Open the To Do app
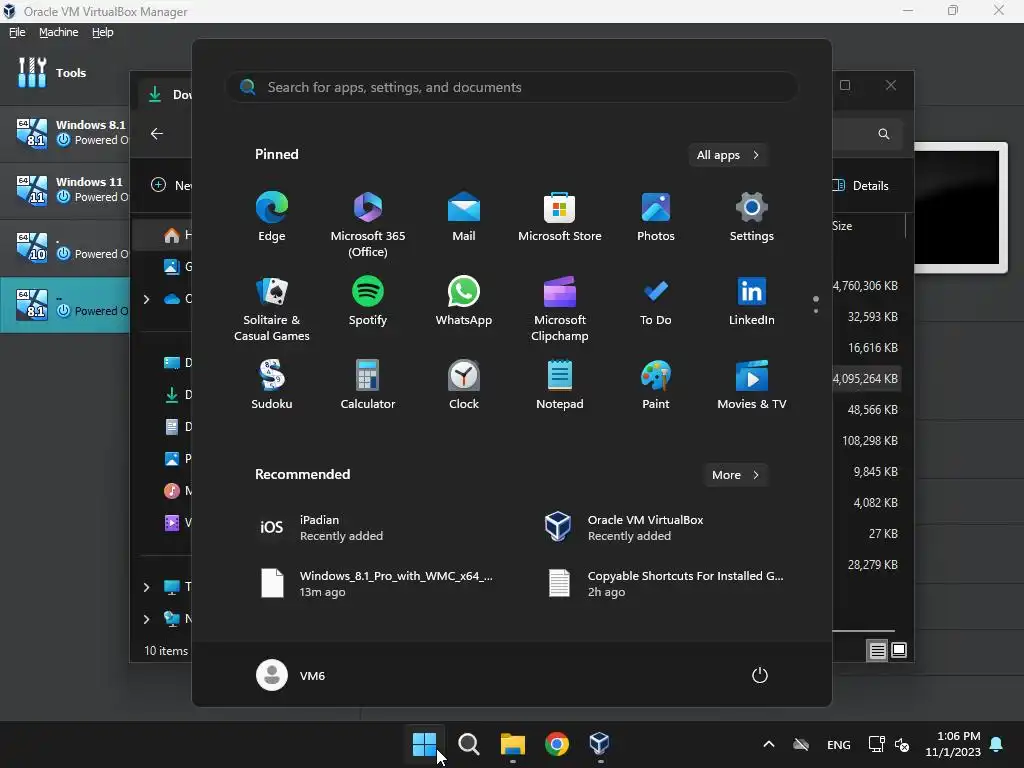 (x=656, y=301)
